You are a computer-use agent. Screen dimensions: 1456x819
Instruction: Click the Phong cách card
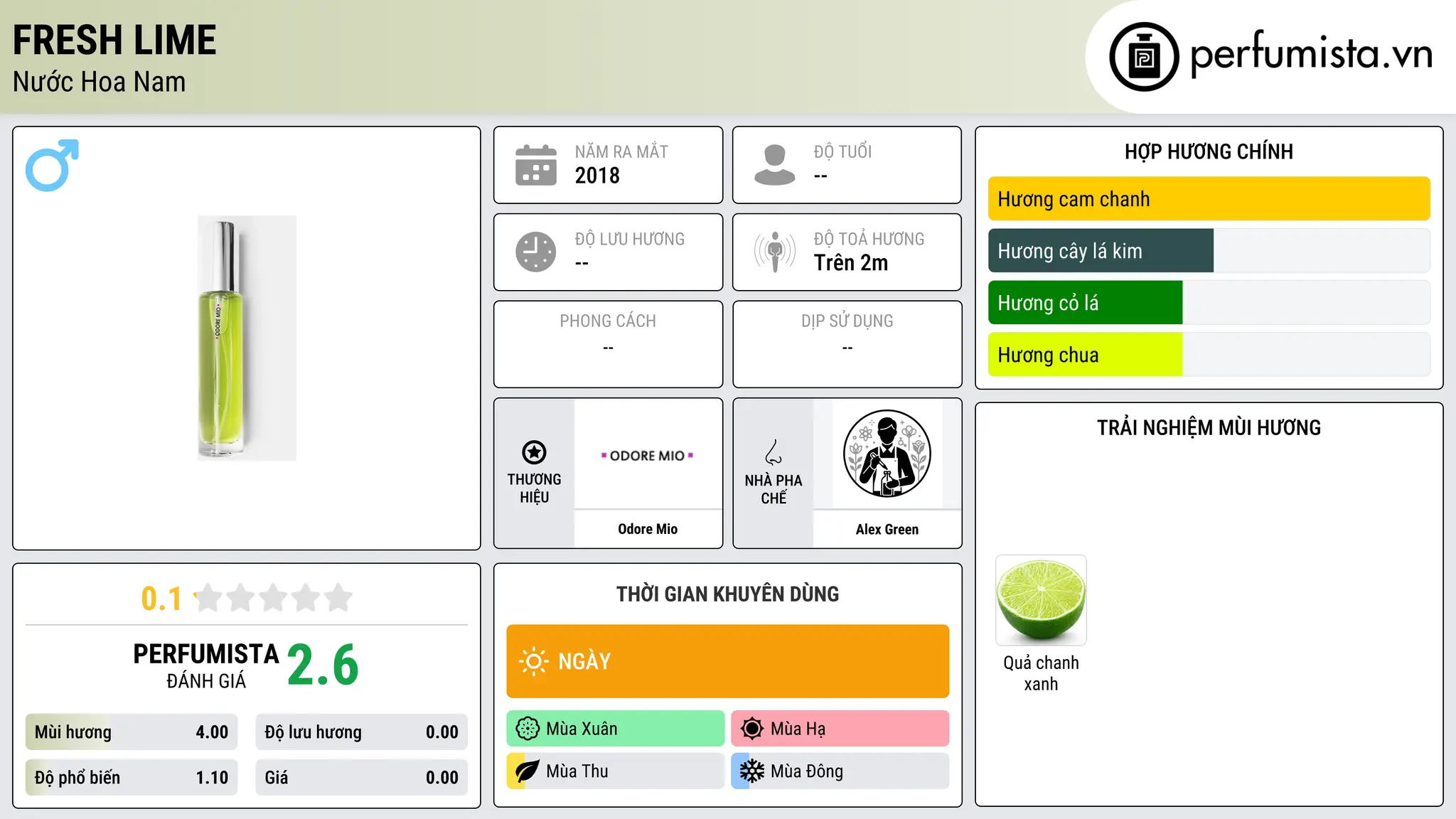[609, 344]
